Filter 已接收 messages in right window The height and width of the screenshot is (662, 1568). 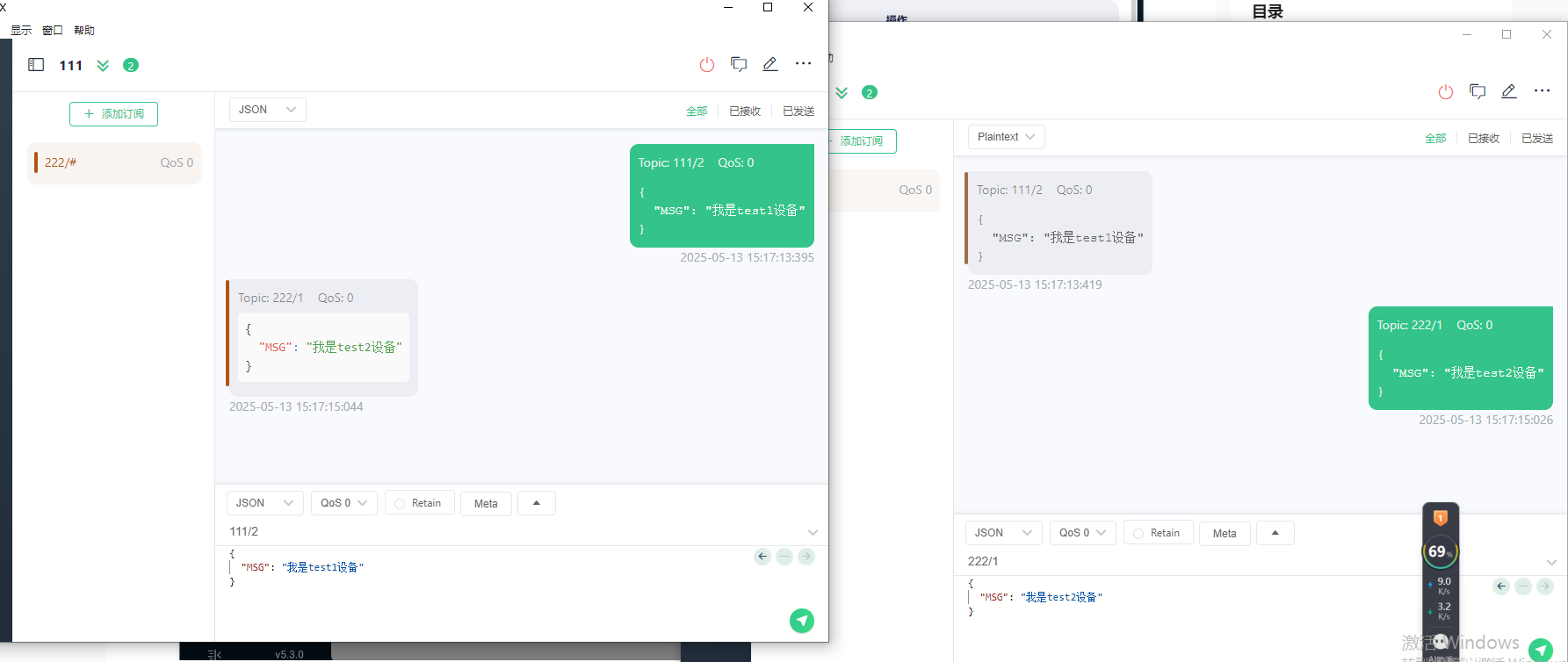(1484, 139)
